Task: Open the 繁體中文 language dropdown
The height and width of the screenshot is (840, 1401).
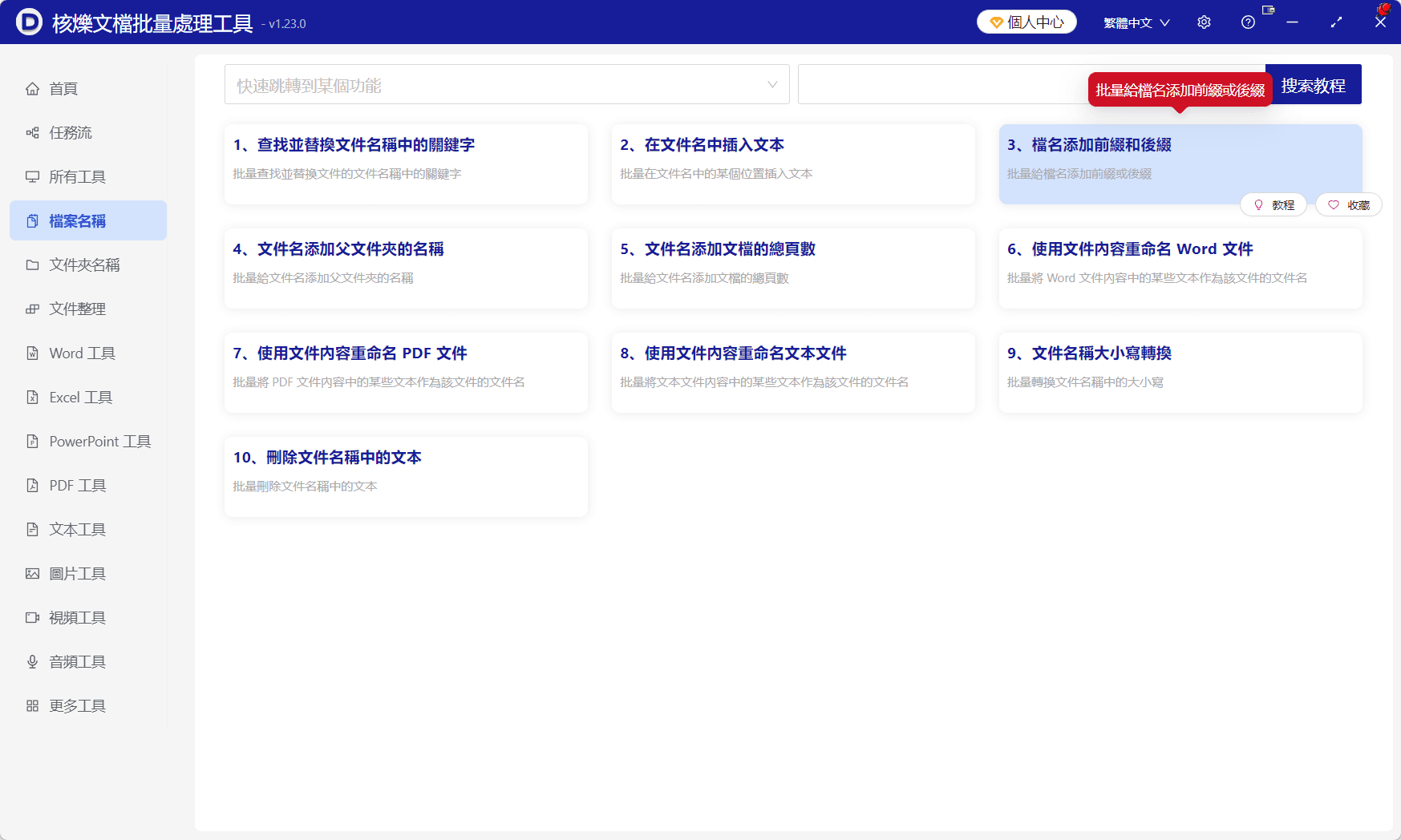Action: tap(1136, 22)
